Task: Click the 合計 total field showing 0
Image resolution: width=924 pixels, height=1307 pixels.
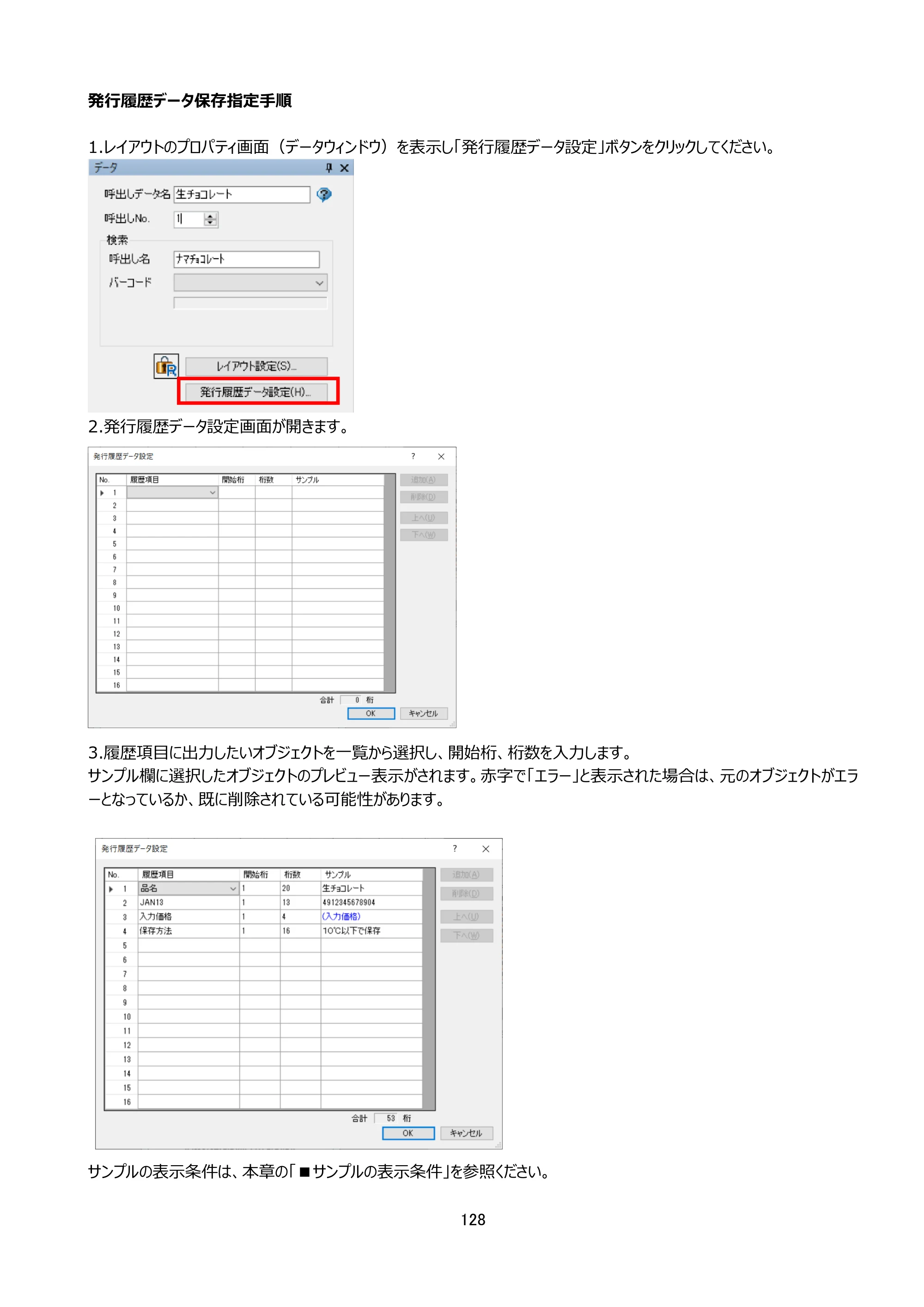Action: pyautogui.click(x=351, y=699)
